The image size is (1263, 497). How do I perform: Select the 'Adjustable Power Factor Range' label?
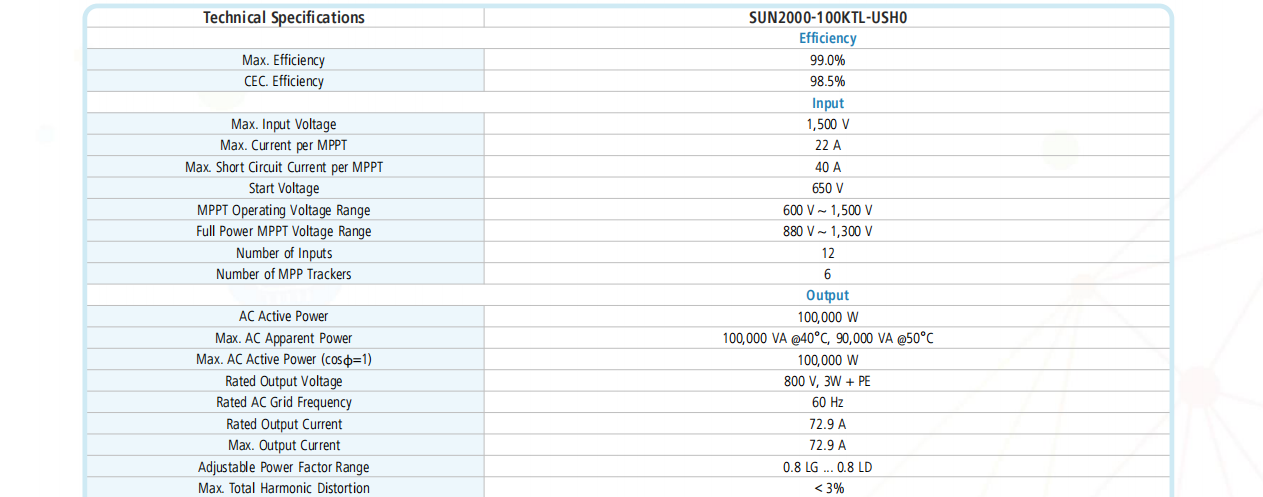[284, 467]
